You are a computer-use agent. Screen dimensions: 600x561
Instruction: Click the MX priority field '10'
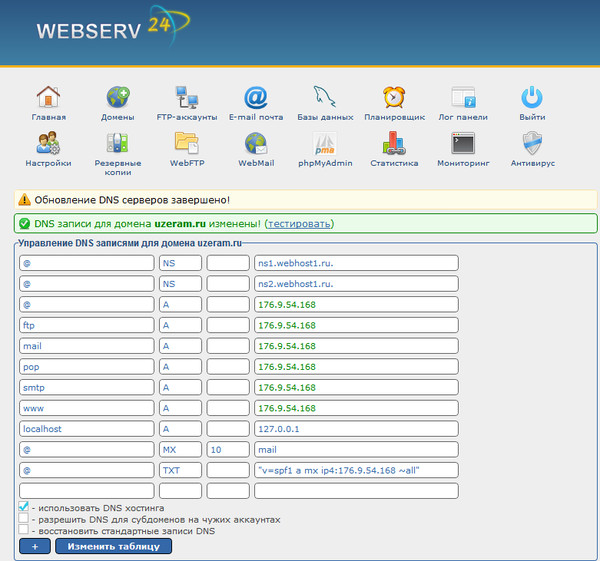[228, 449]
